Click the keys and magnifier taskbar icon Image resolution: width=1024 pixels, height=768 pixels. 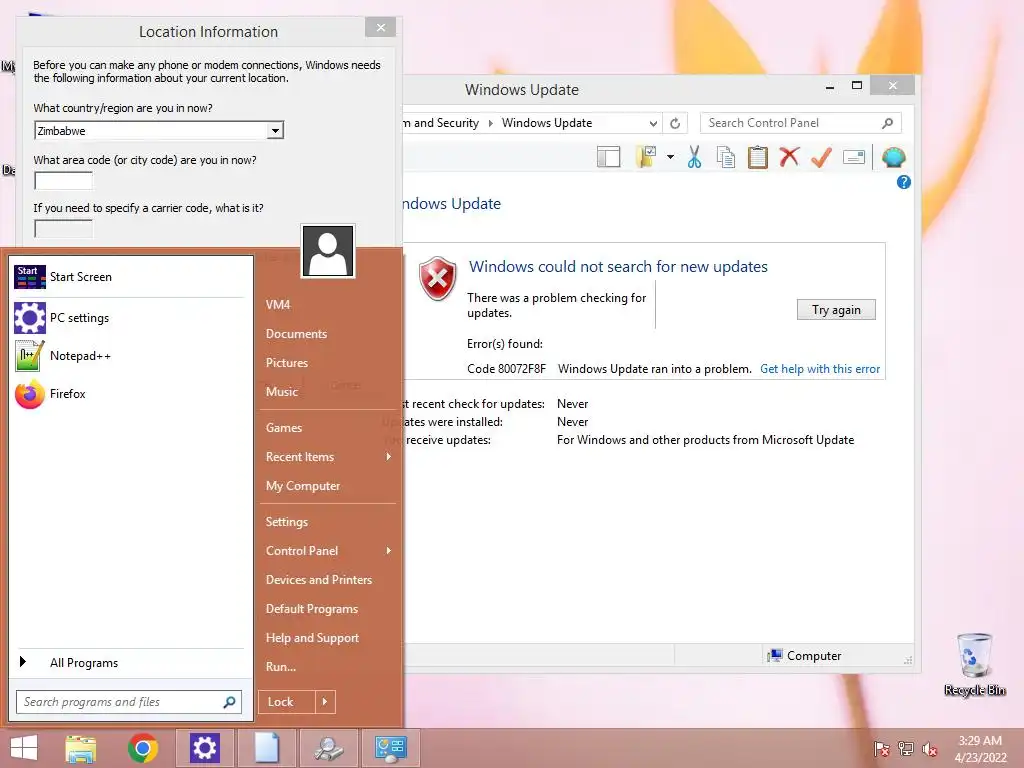[328, 748]
